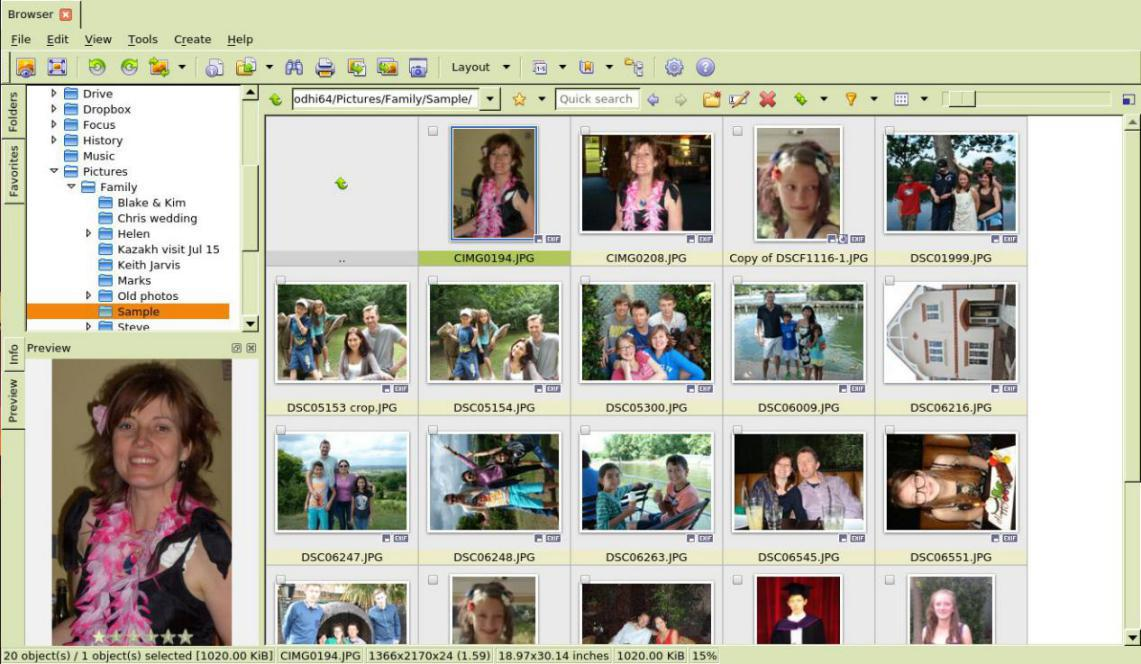This screenshot has height=664, width=1141.
Task: Tick checkbox on CIMG0194.JPG thumbnail
Action: (x=433, y=131)
